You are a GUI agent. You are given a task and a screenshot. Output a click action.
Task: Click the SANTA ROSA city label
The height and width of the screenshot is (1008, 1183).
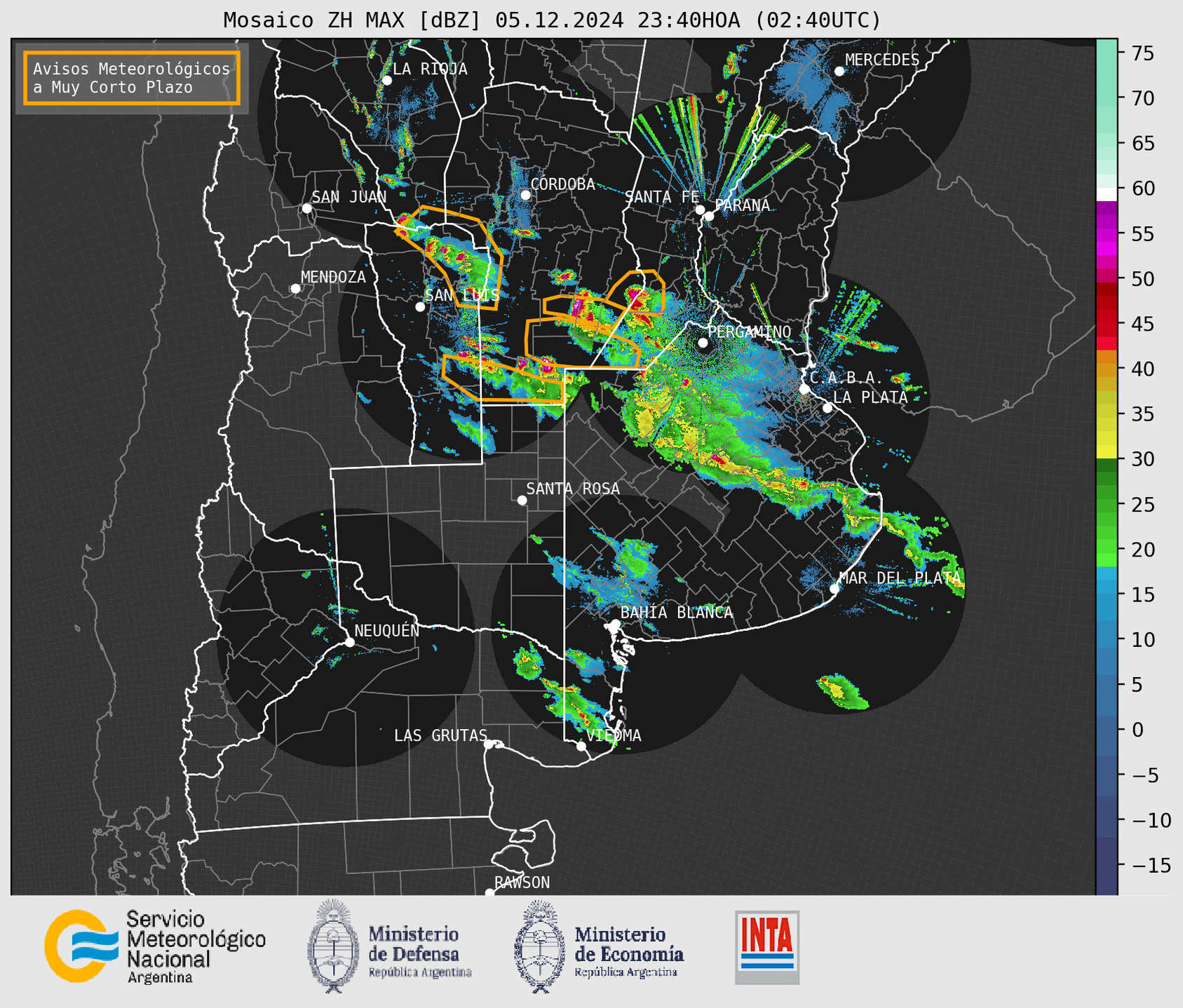tap(573, 489)
